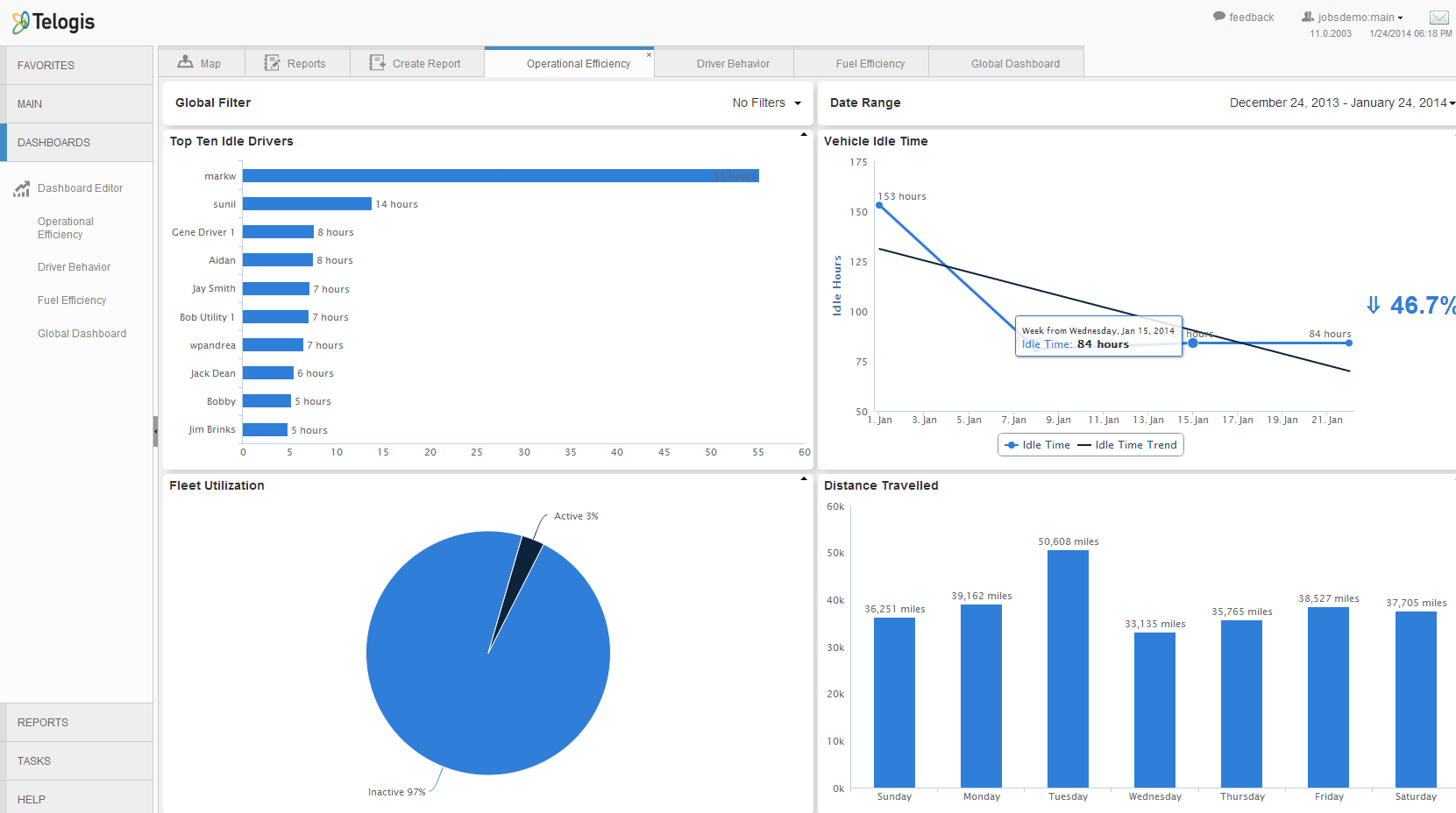Expand the jobsdemo:main account menu
This screenshot has height=813, width=1456.
point(1360,18)
